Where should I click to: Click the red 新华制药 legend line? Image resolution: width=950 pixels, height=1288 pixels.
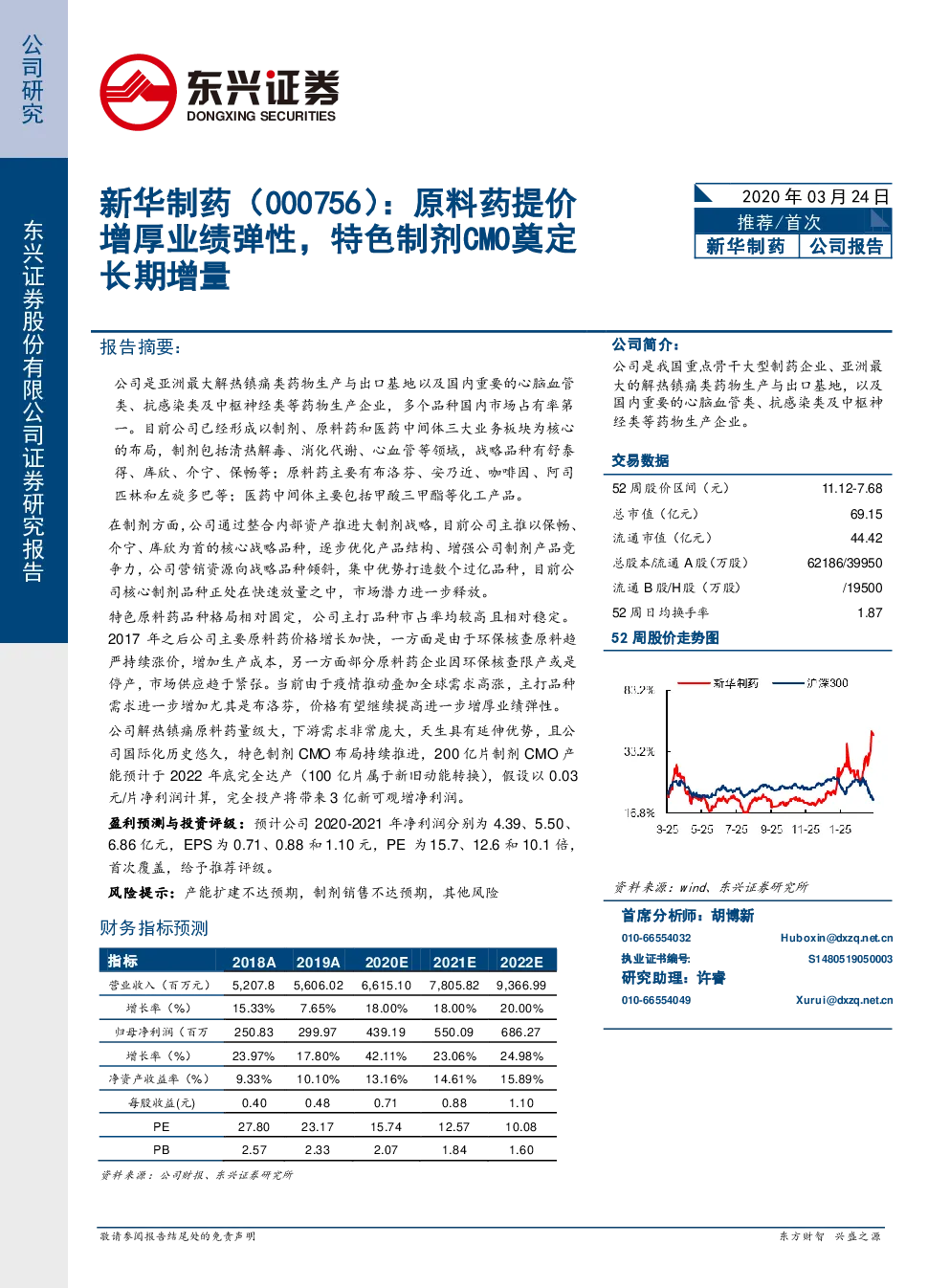coord(694,683)
